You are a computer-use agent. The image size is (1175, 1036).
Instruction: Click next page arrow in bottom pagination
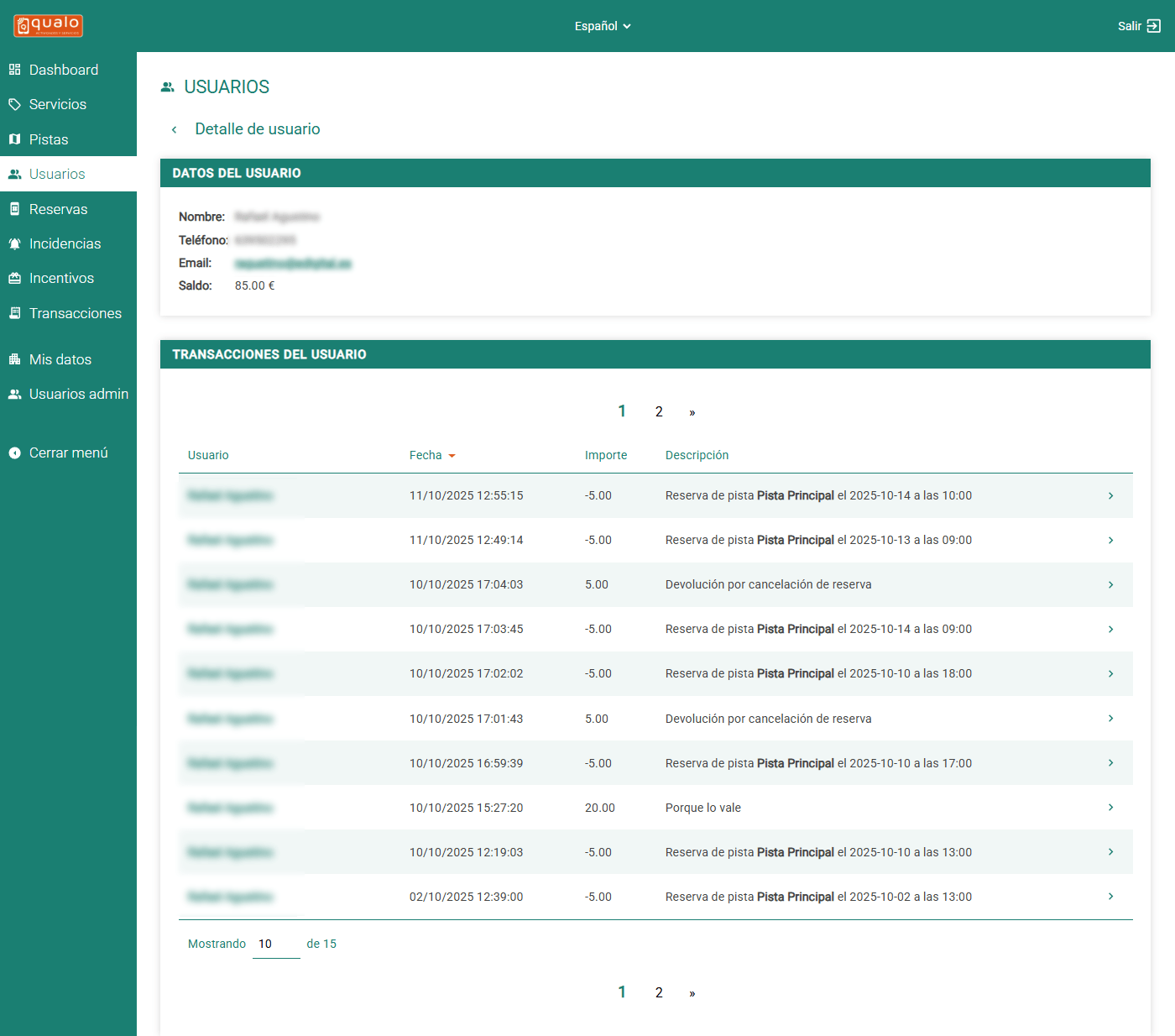point(692,993)
